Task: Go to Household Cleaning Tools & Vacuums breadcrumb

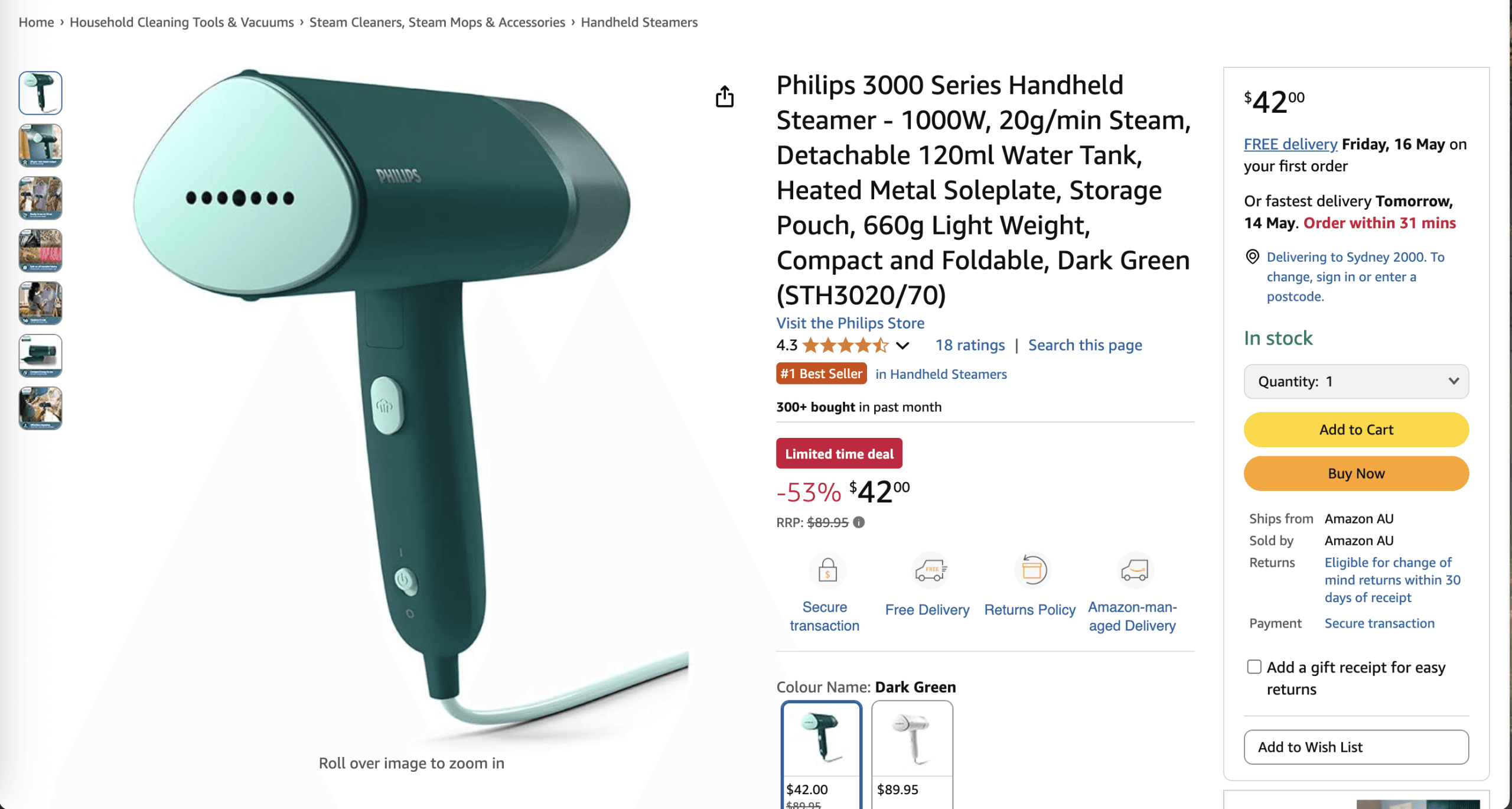Action: [181, 22]
